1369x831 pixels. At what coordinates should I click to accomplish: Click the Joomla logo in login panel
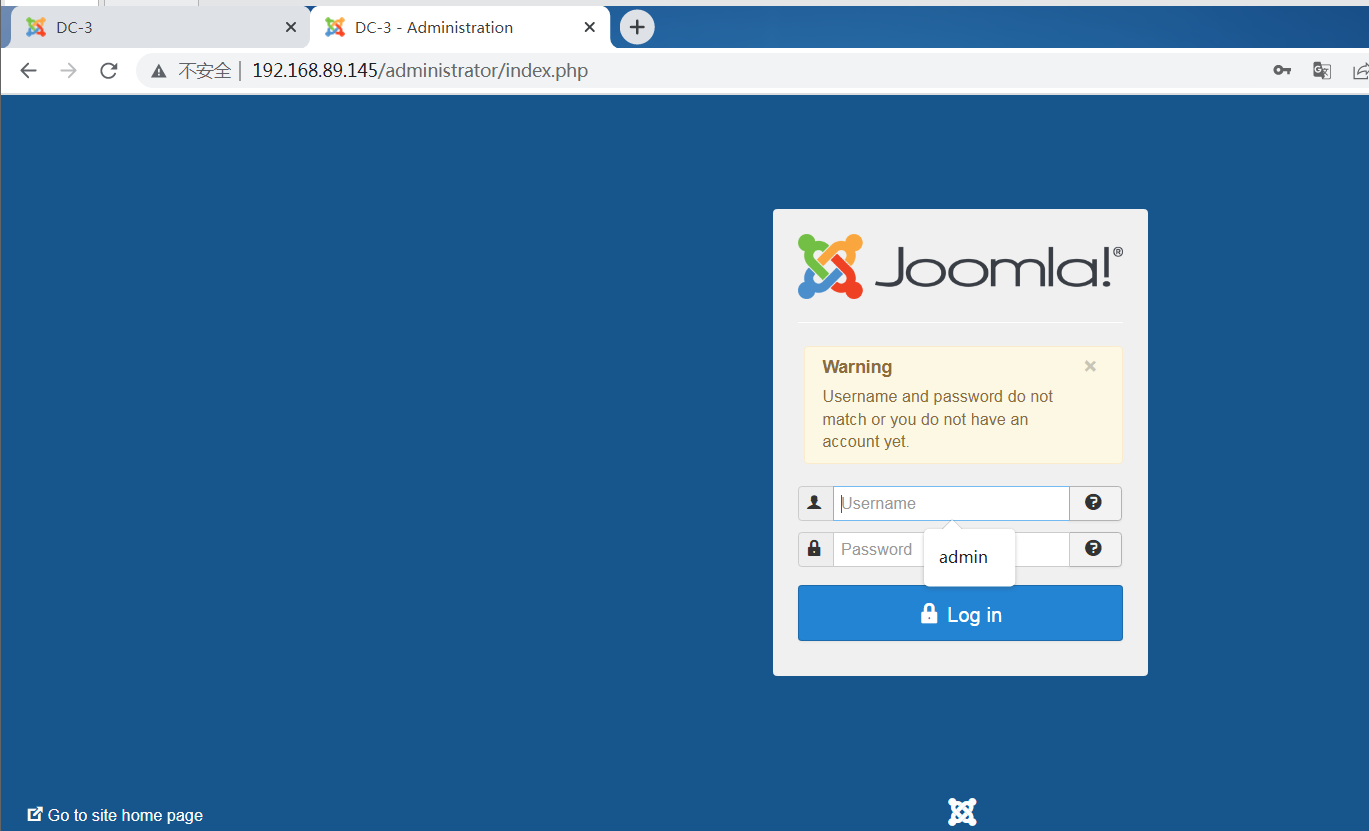[x=960, y=266]
